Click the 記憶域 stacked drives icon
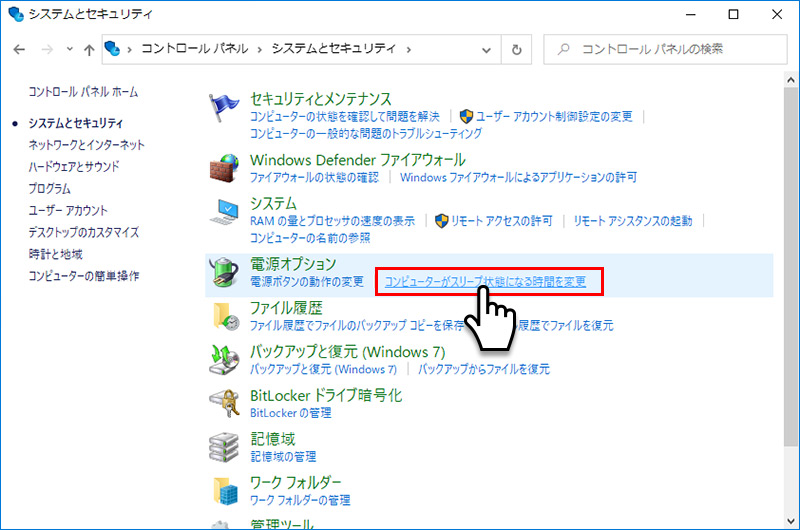Screen dimensions: 800x530 (224, 447)
